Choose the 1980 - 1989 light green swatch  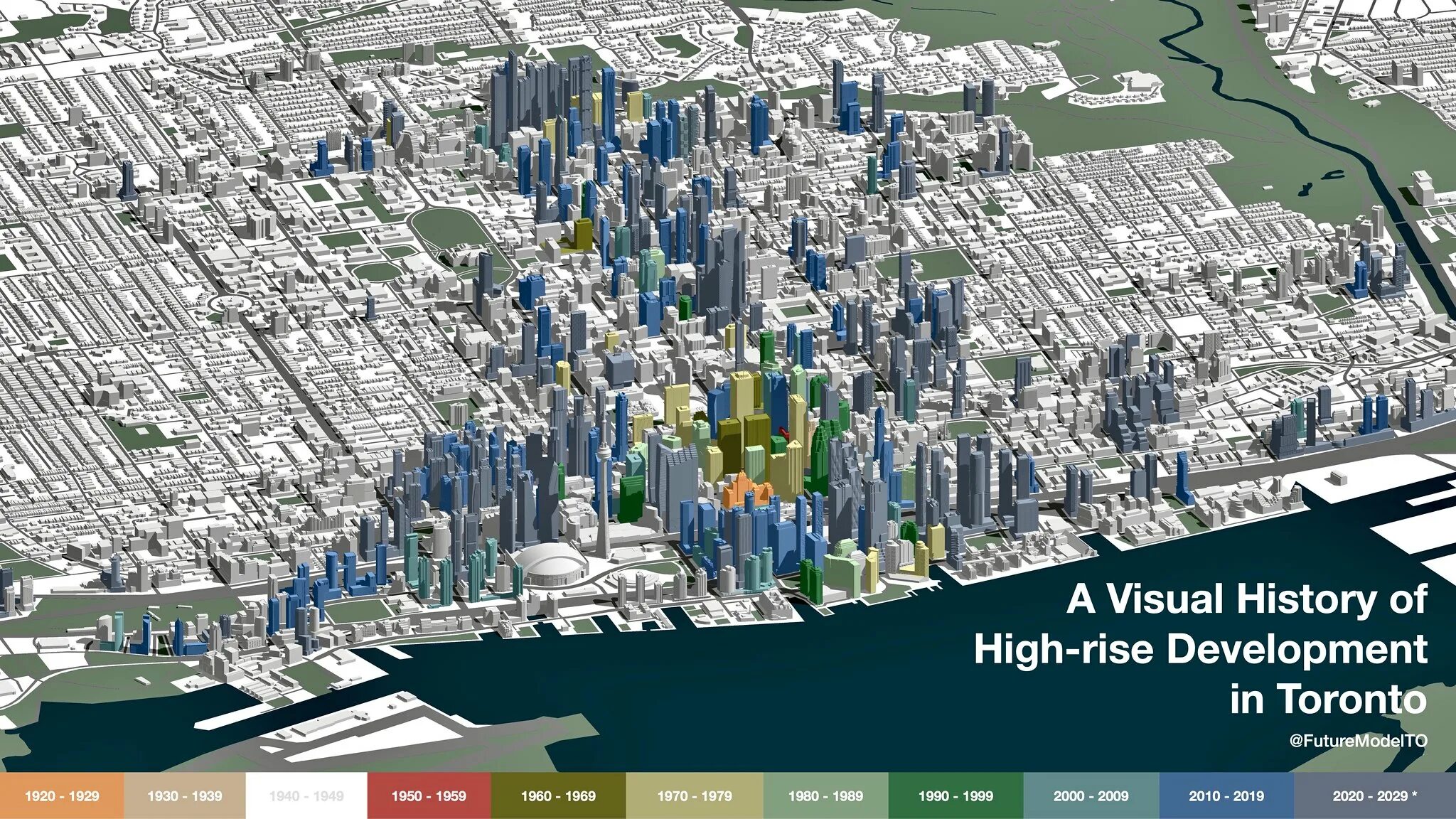(825, 796)
